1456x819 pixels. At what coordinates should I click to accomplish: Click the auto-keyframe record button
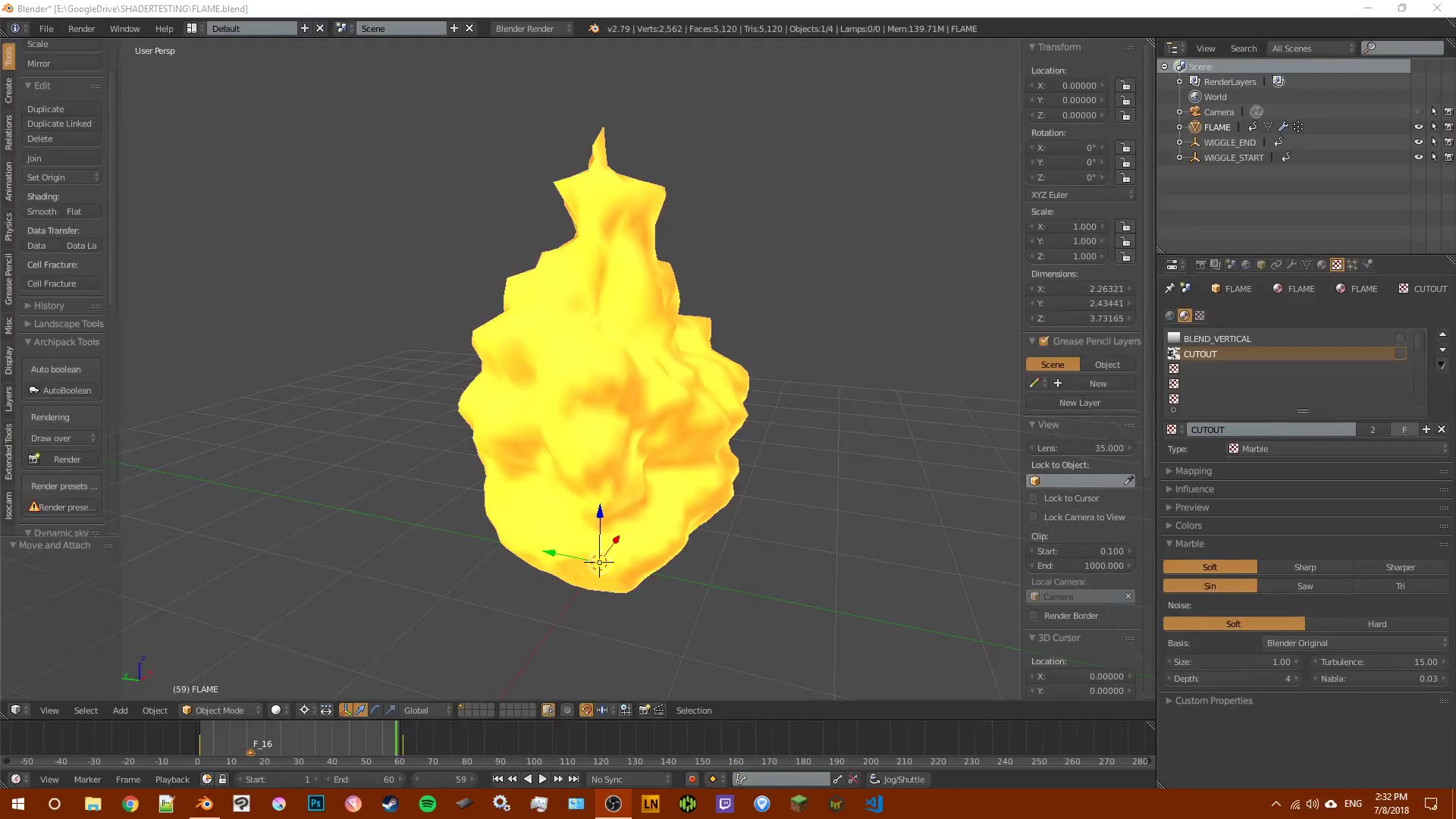pyautogui.click(x=692, y=780)
